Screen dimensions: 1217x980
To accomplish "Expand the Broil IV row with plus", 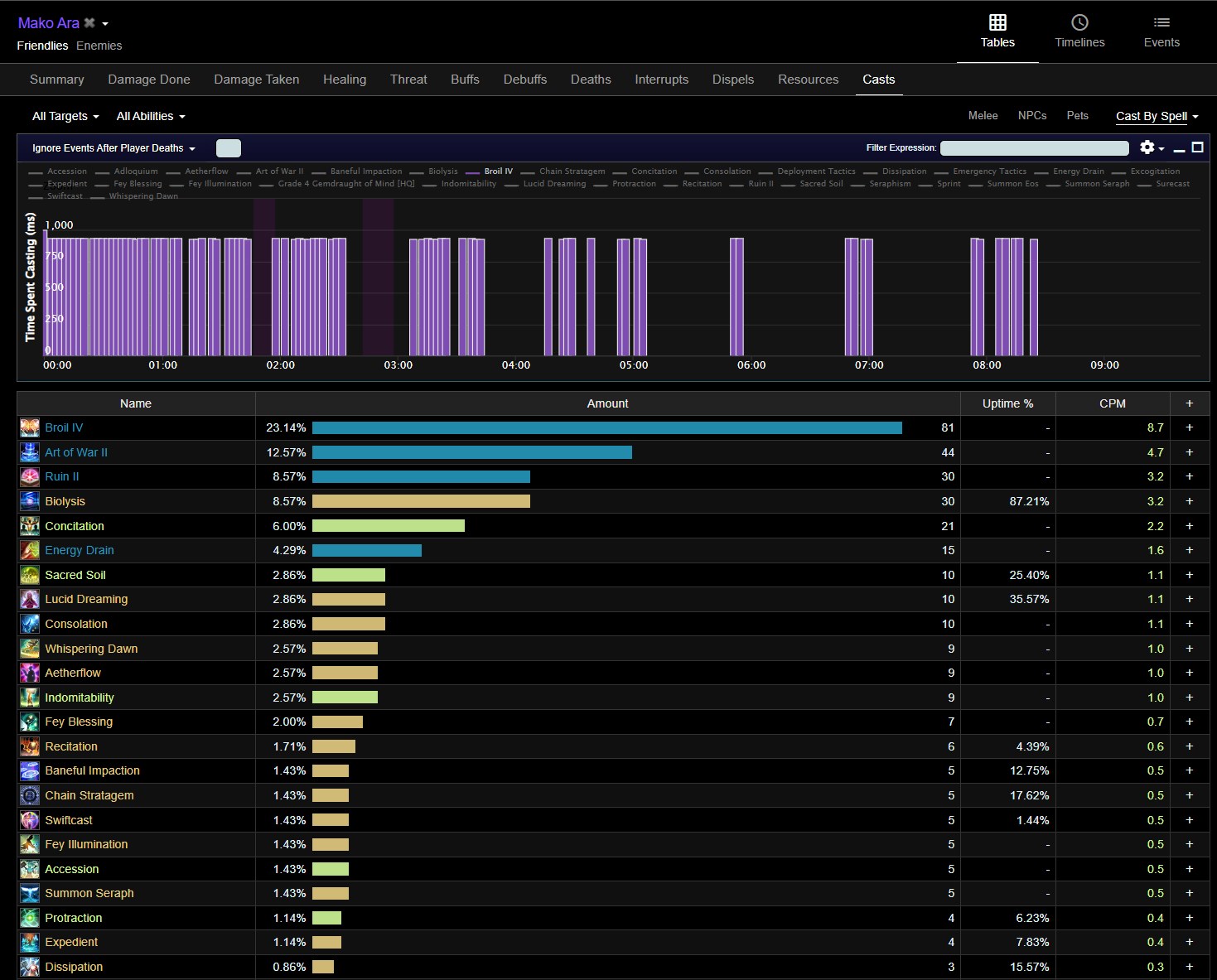I will coord(1190,427).
